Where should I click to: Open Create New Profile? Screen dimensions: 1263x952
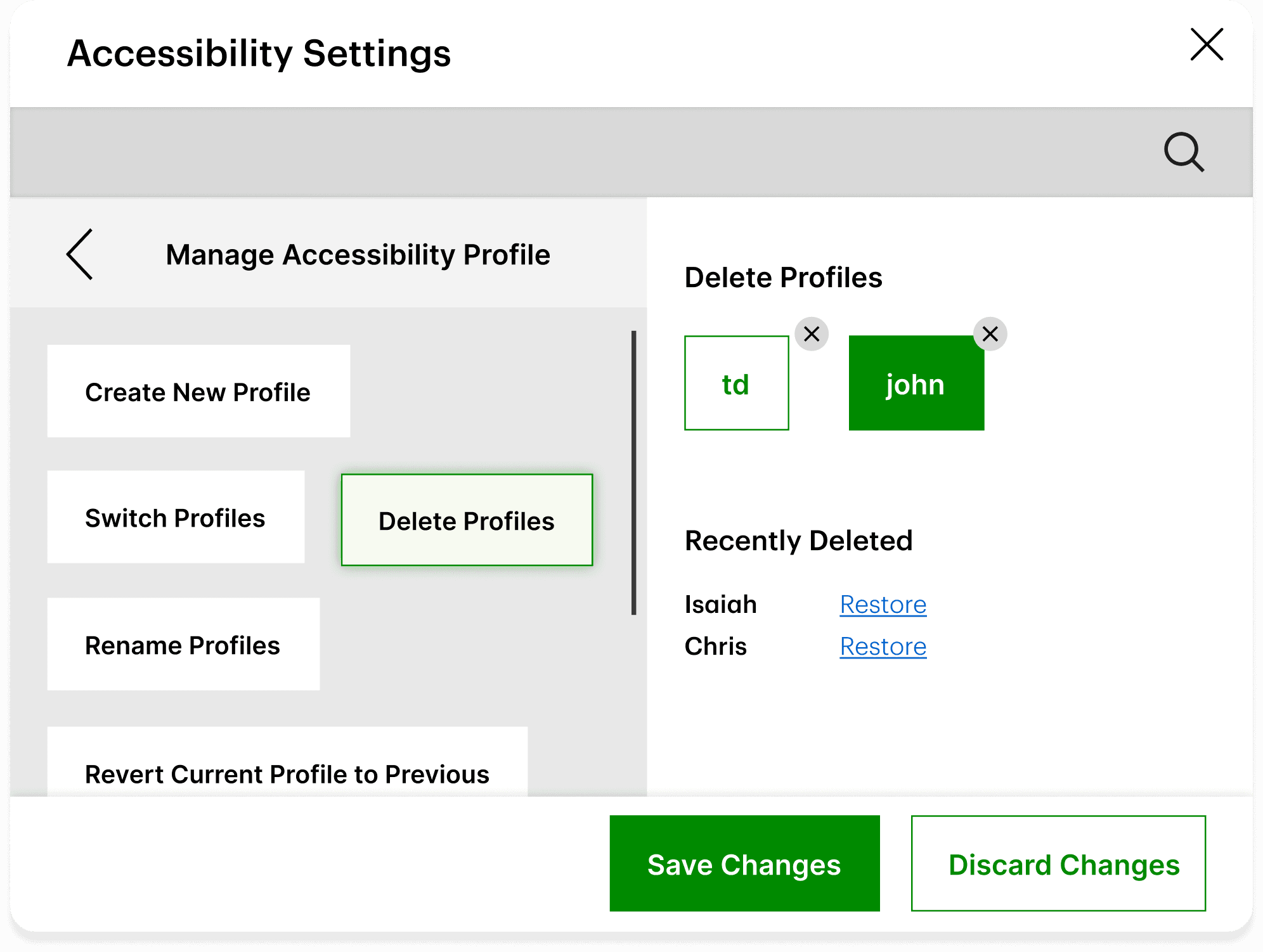click(x=198, y=391)
